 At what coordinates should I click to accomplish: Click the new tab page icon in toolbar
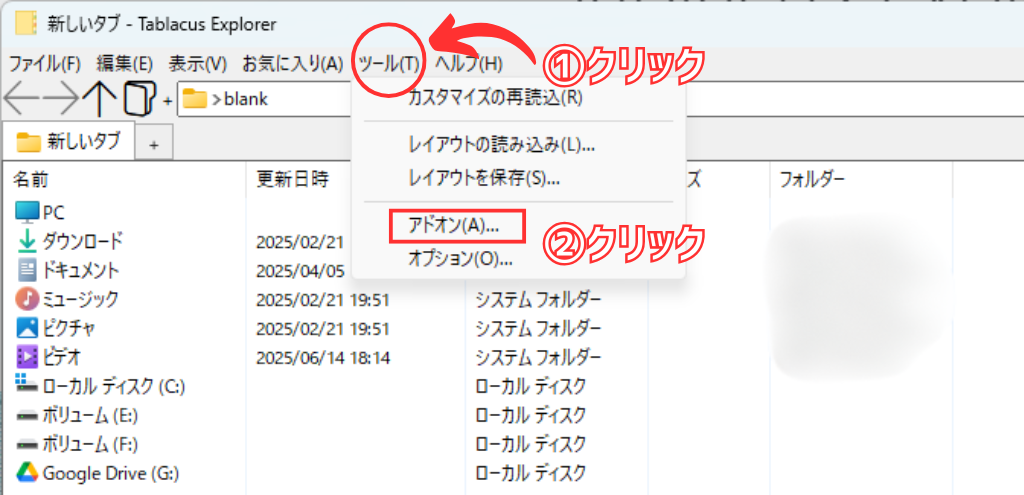pos(140,99)
